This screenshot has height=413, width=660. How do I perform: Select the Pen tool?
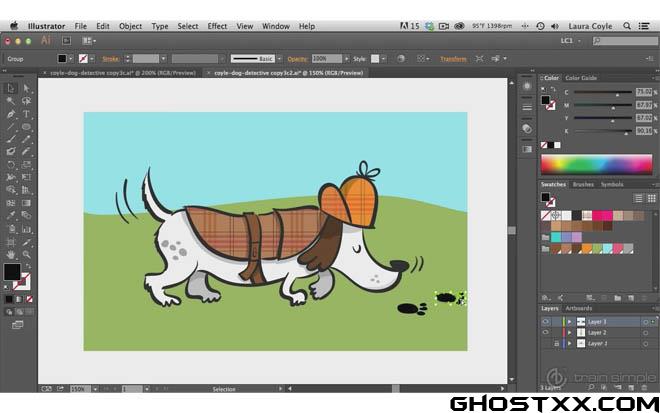point(11,114)
